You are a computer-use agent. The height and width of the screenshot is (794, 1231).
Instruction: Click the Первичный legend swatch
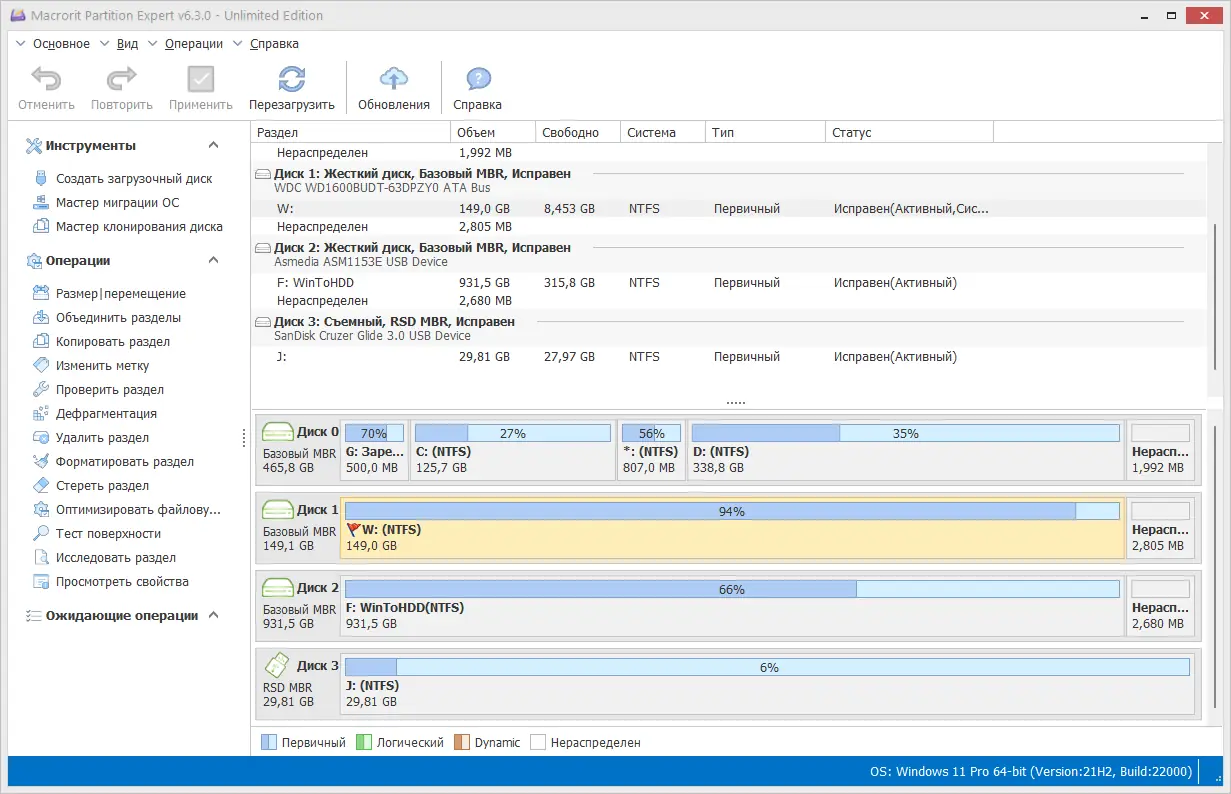click(x=268, y=743)
